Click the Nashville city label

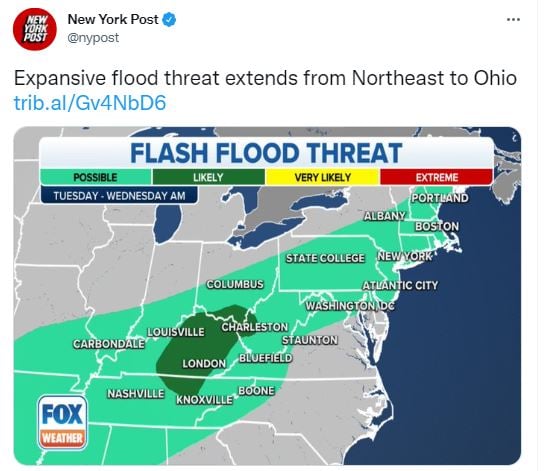[x=136, y=394]
